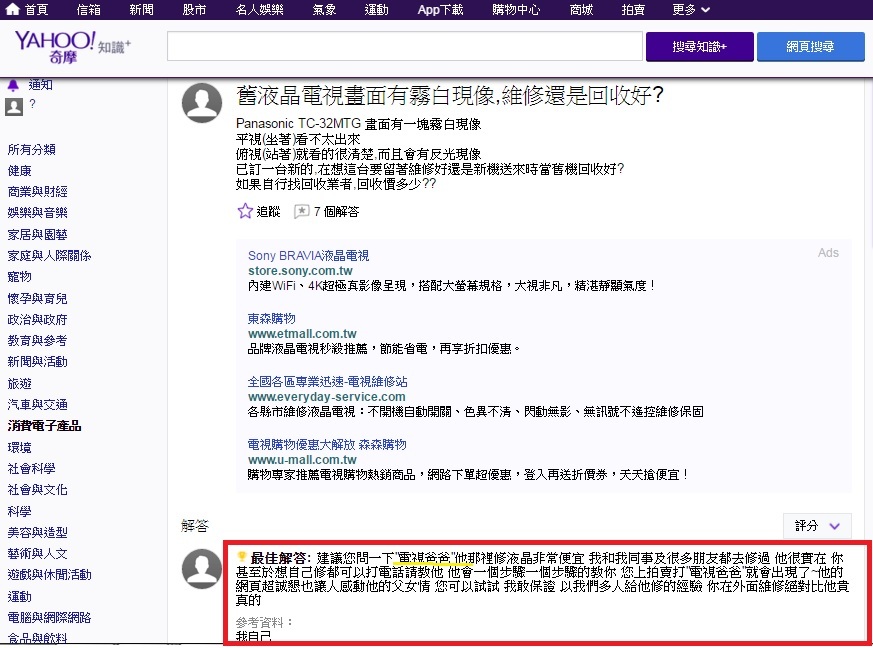Open the 家居與園藝 category
The height and width of the screenshot is (648, 873).
(37, 234)
